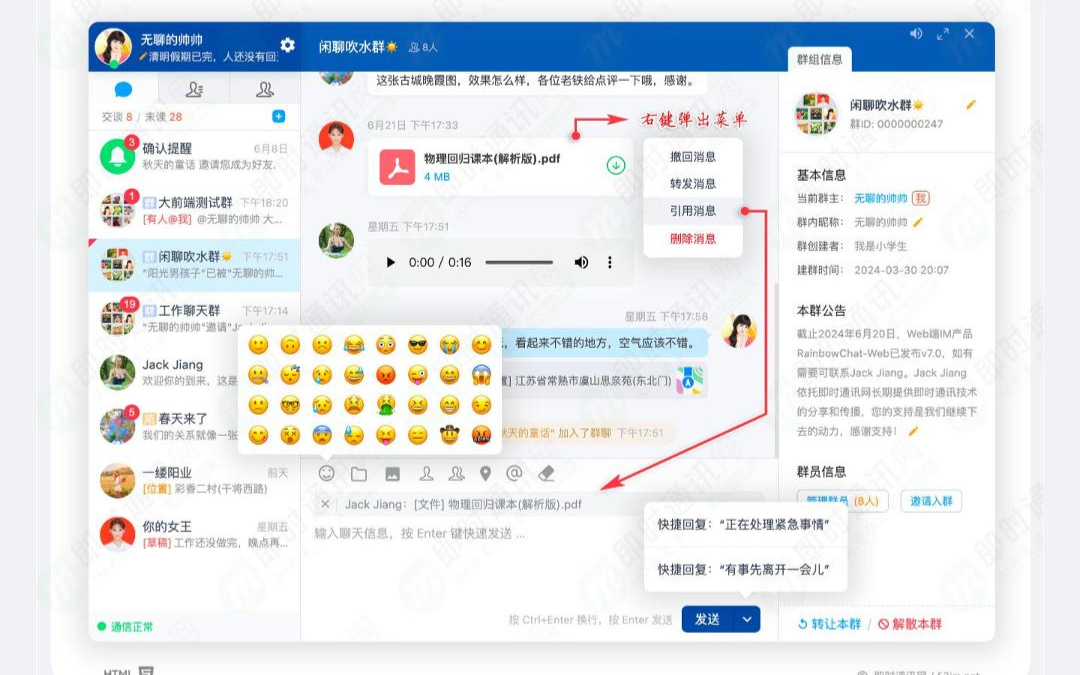Screen dimensions: 1080x675
Task: Click the send file folder icon
Action: (359, 474)
